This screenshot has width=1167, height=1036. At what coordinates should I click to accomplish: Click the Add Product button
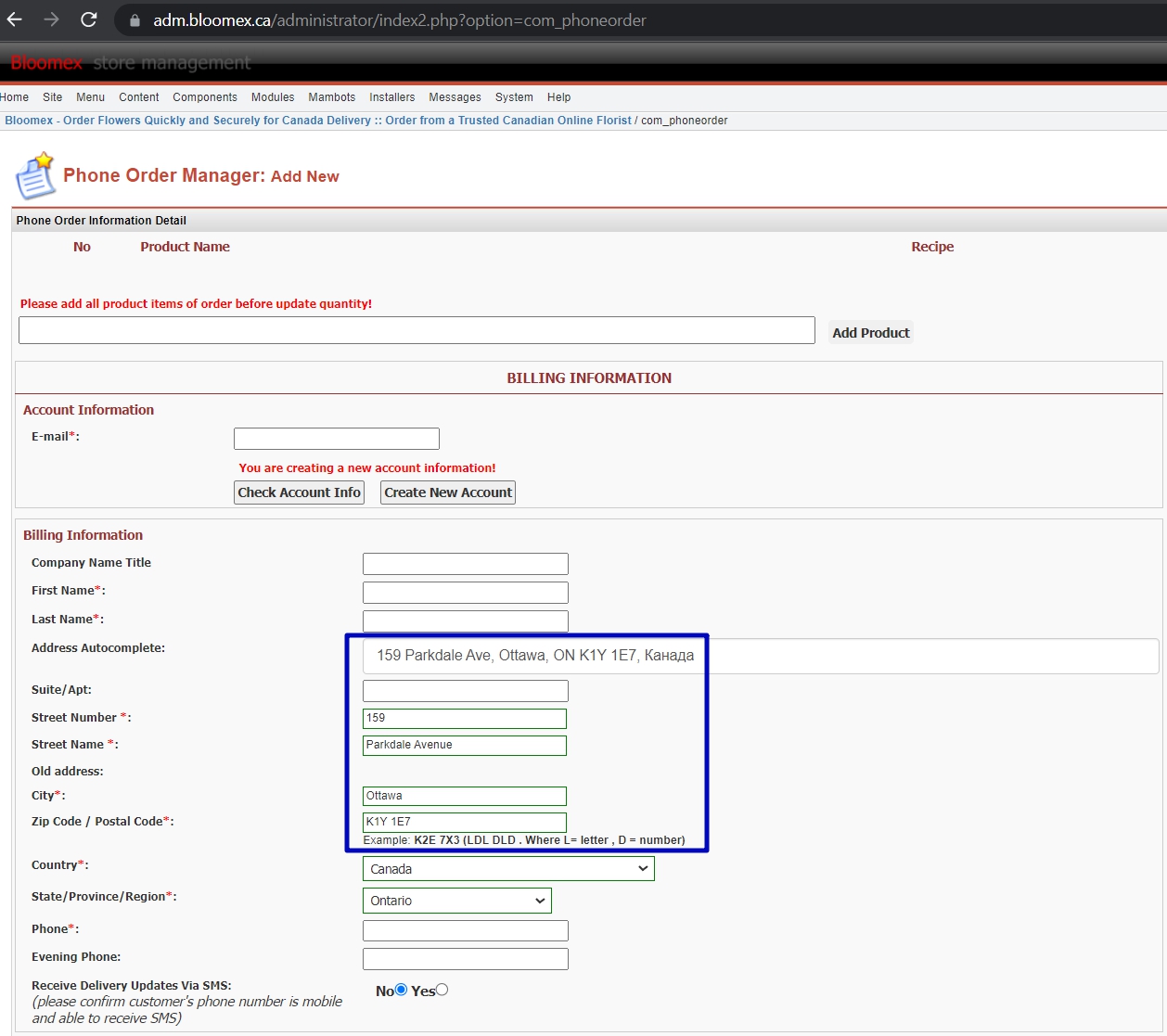(871, 333)
